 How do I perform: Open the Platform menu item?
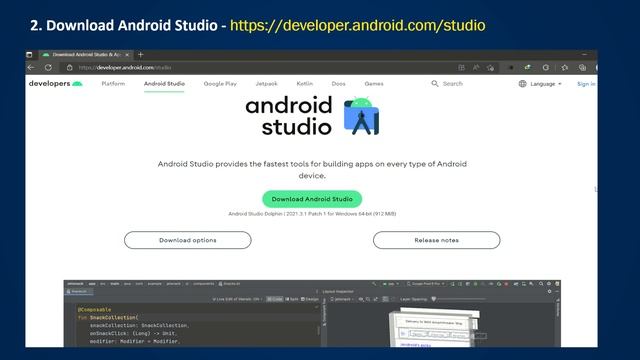pyautogui.click(x=113, y=84)
